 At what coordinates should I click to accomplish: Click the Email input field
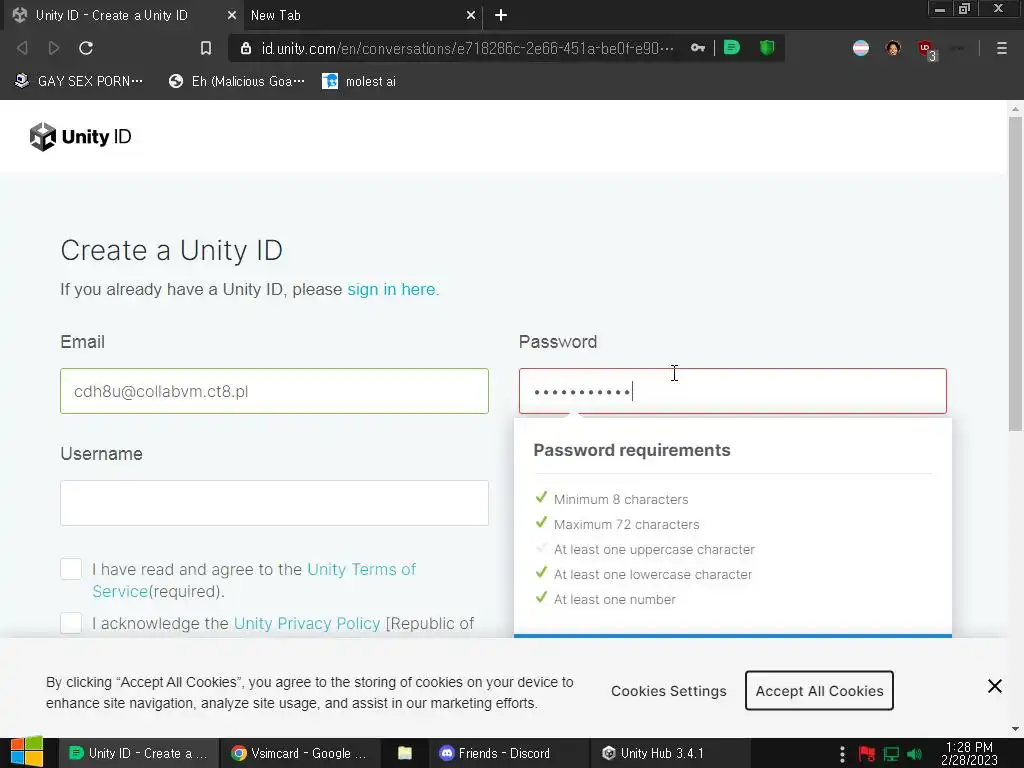274,391
